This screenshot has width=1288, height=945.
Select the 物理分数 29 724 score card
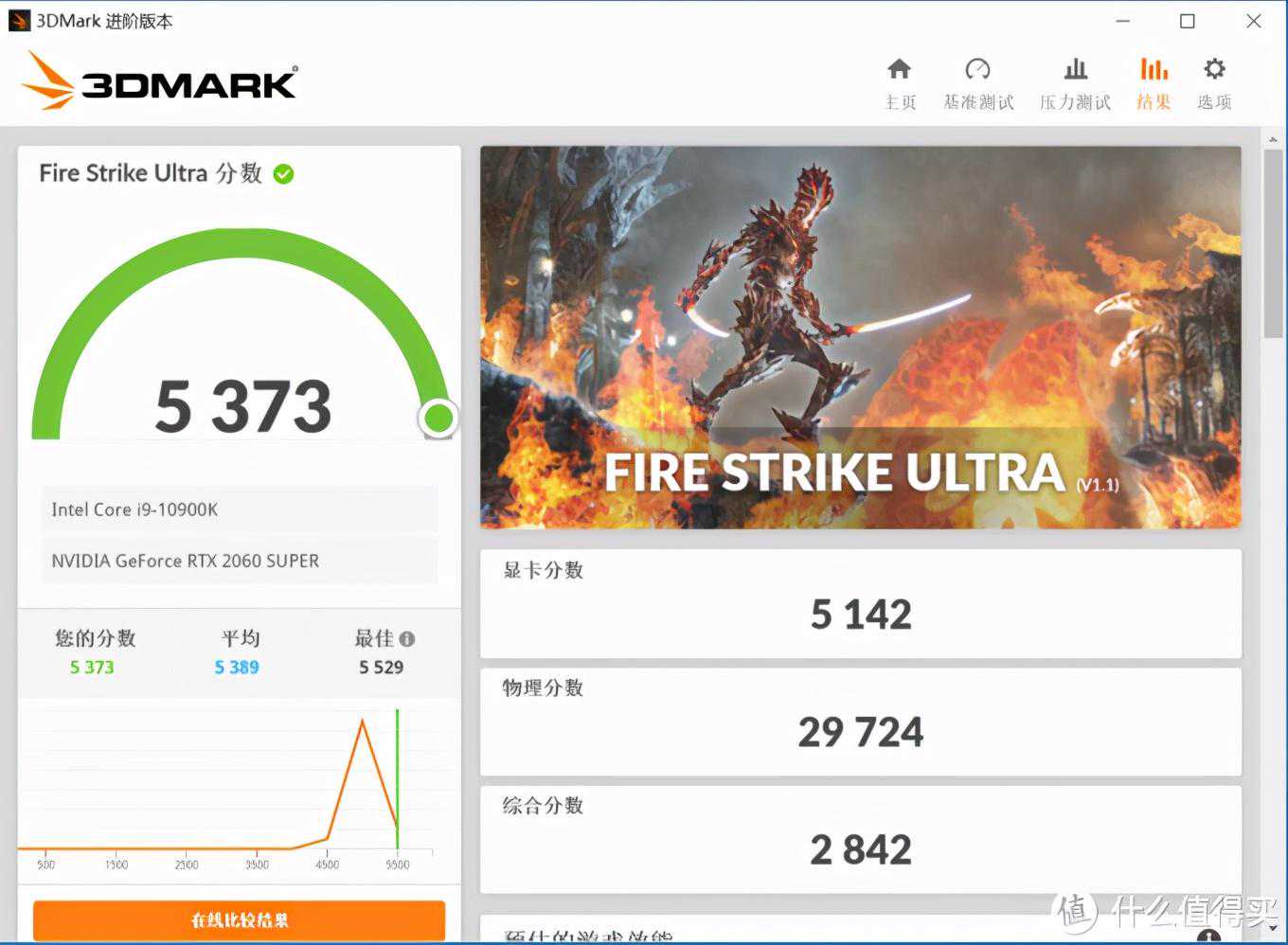860,722
